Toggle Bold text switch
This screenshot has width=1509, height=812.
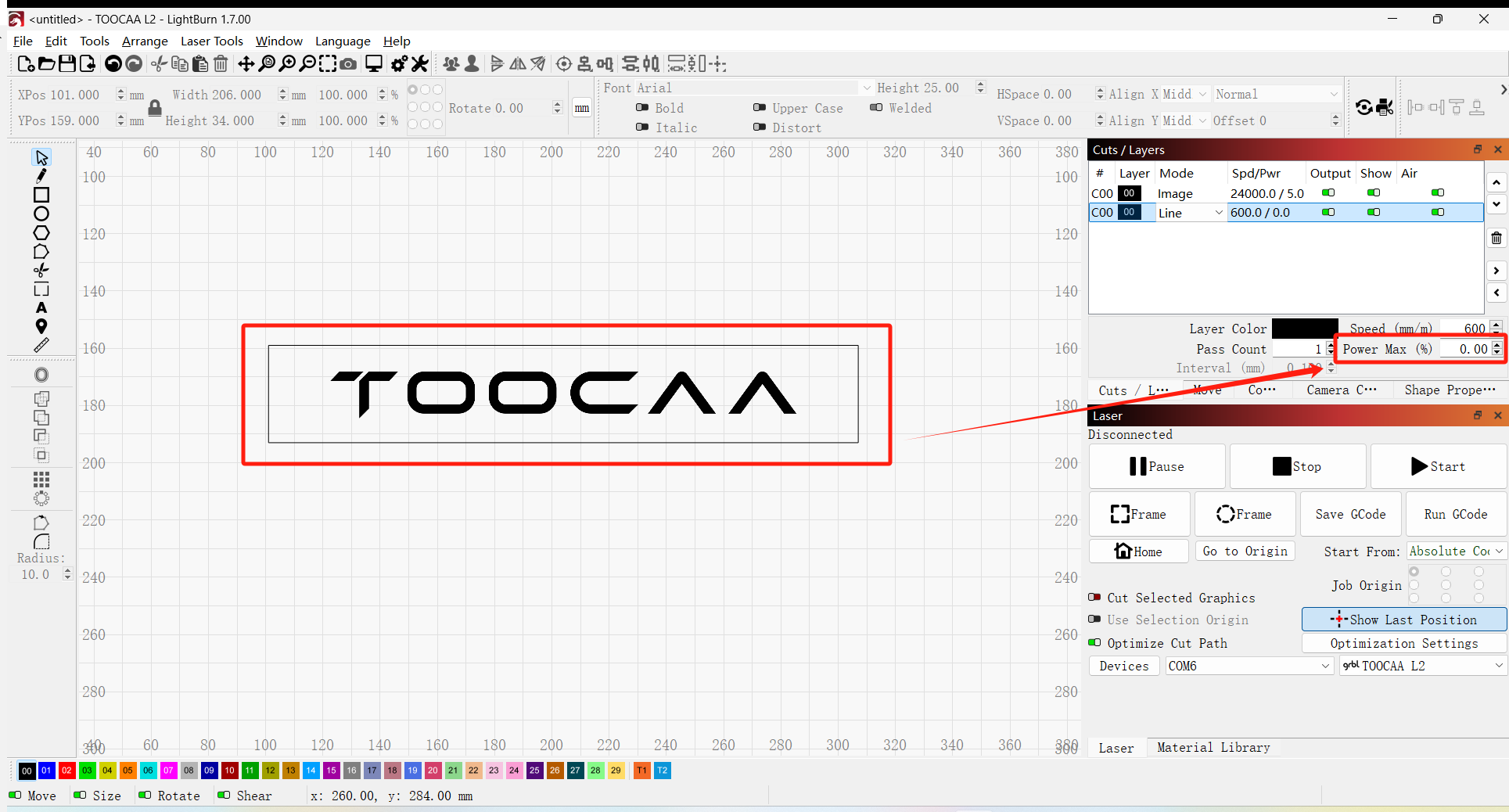[642, 107]
